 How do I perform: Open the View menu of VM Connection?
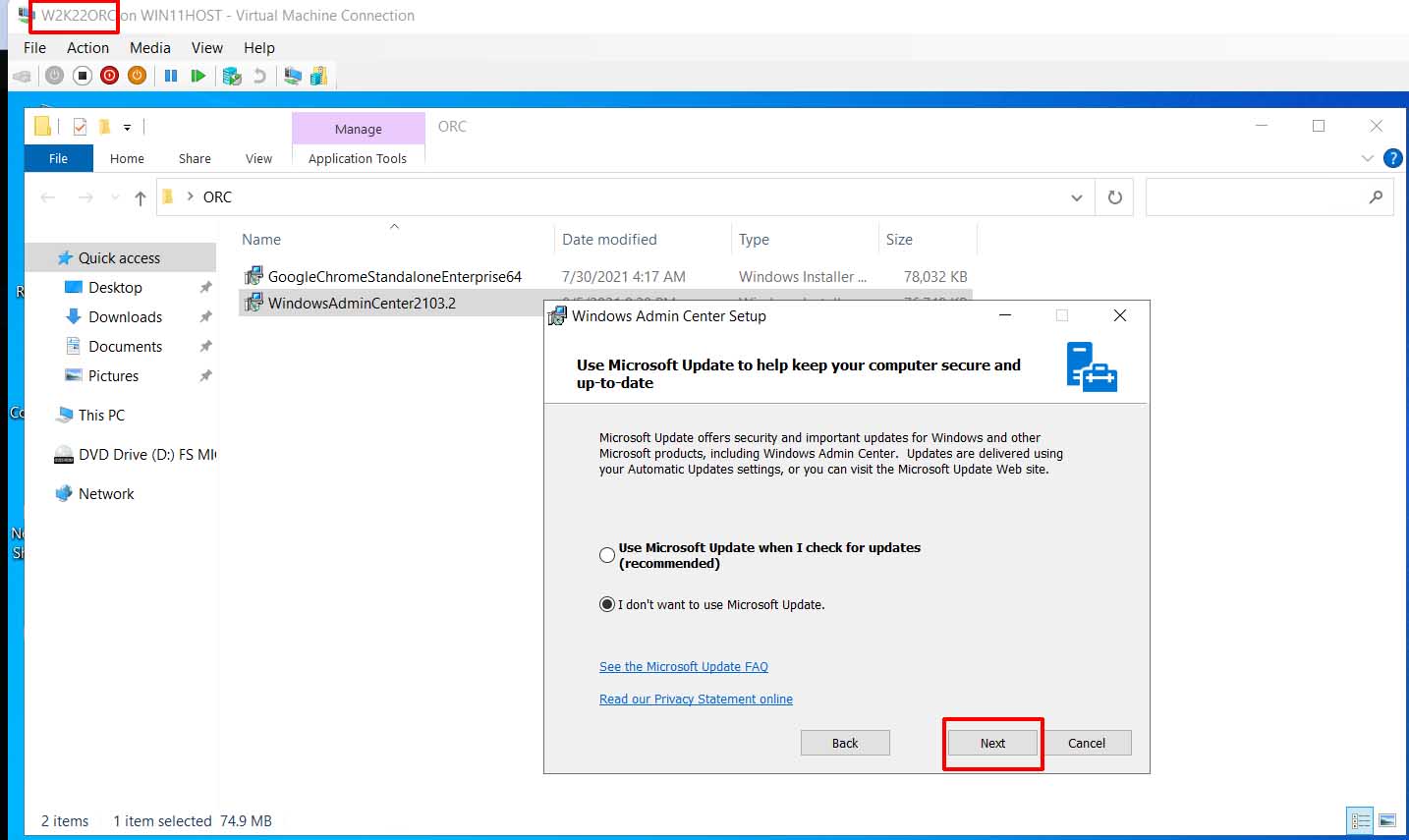[207, 47]
